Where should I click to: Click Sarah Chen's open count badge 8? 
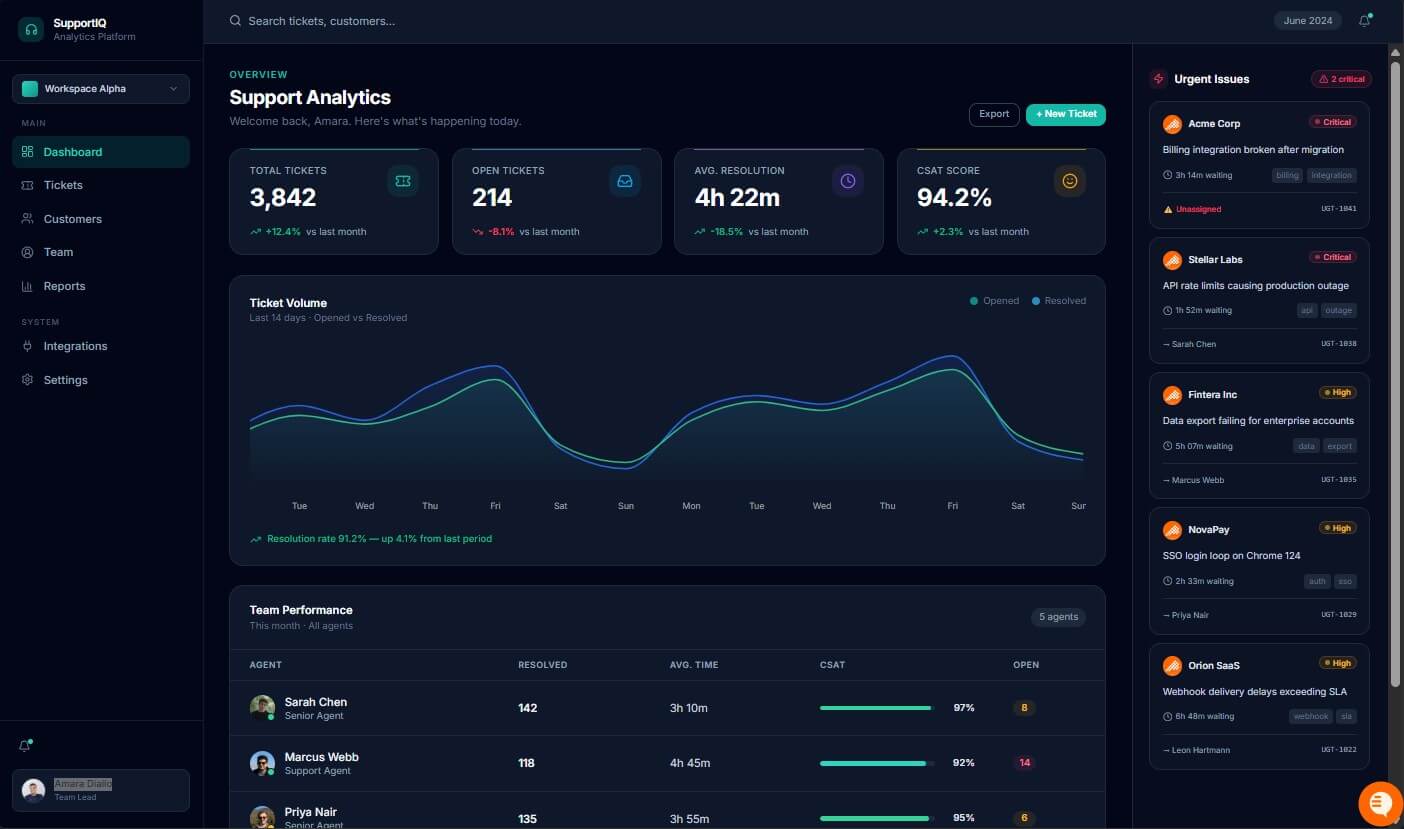tap(1024, 708)
